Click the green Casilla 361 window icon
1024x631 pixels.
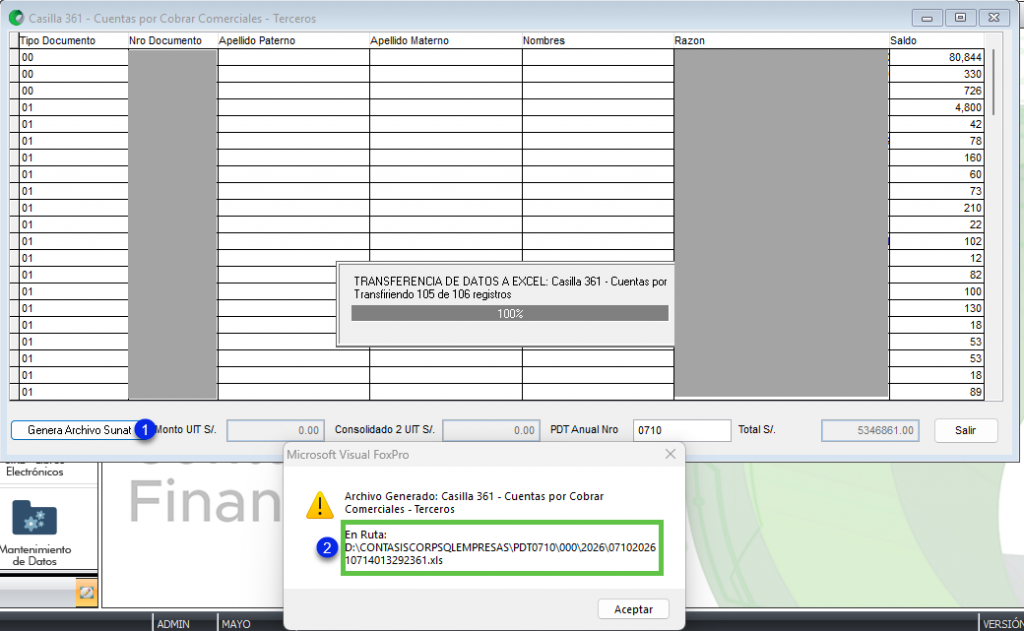(16, 18)
